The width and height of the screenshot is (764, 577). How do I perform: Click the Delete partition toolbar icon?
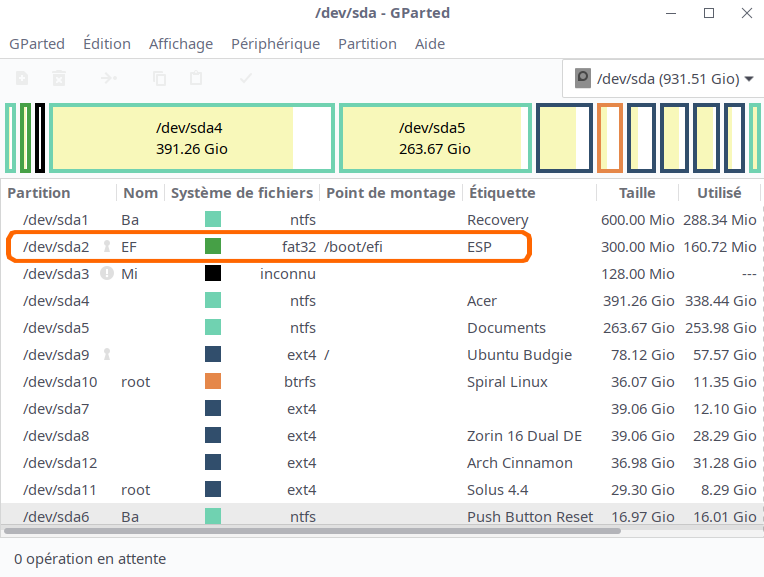pyautogui.click(x=59, y=78)
